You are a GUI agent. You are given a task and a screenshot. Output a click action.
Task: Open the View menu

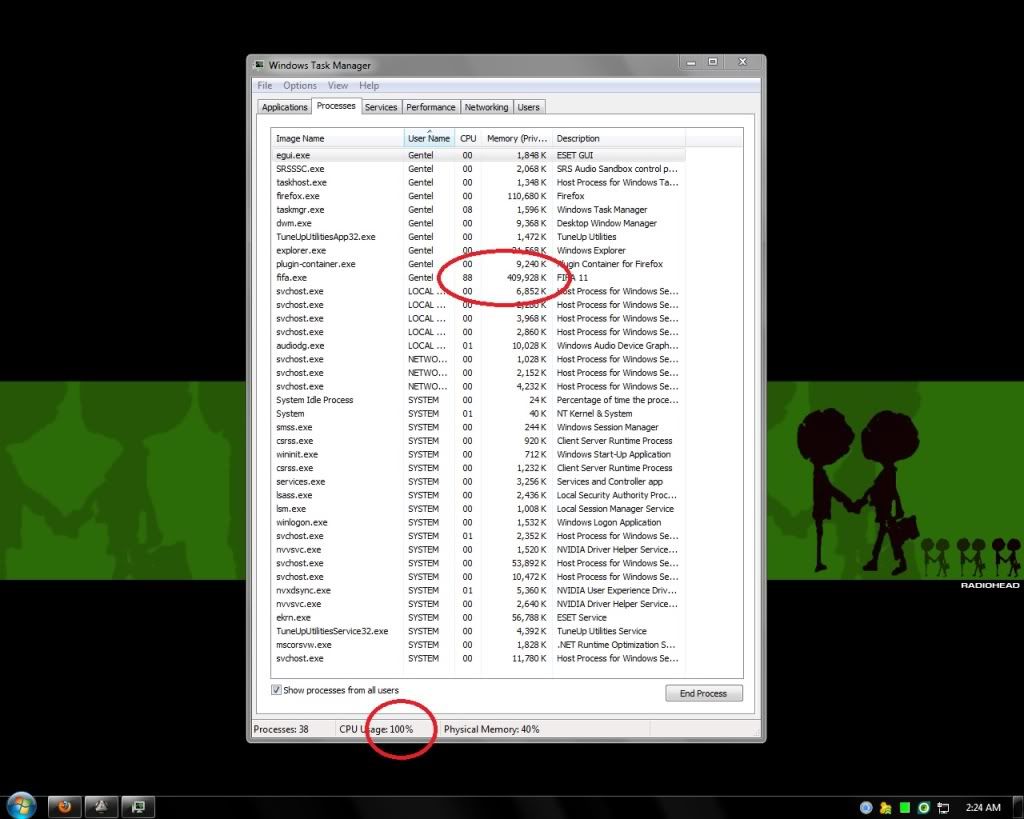(x=338, y=86)
